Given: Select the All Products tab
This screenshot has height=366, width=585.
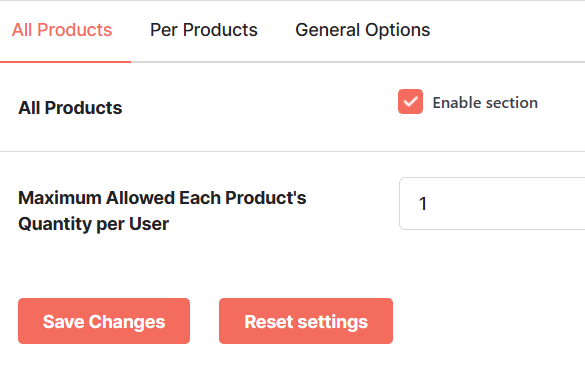Looking at the screenshot, I should pyautogui.click(x=62, y=30).
